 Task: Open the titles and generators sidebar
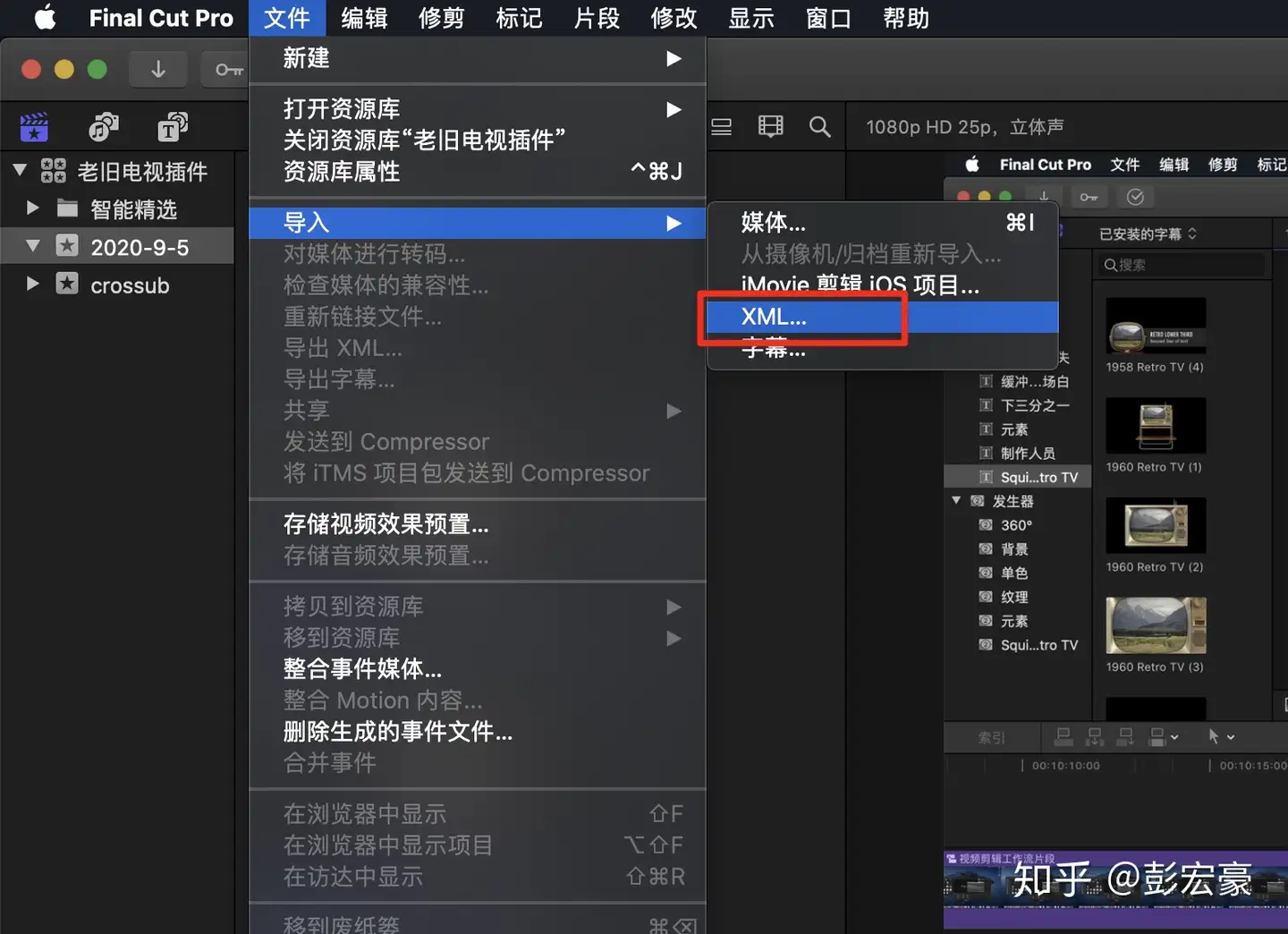coord(173,128)
